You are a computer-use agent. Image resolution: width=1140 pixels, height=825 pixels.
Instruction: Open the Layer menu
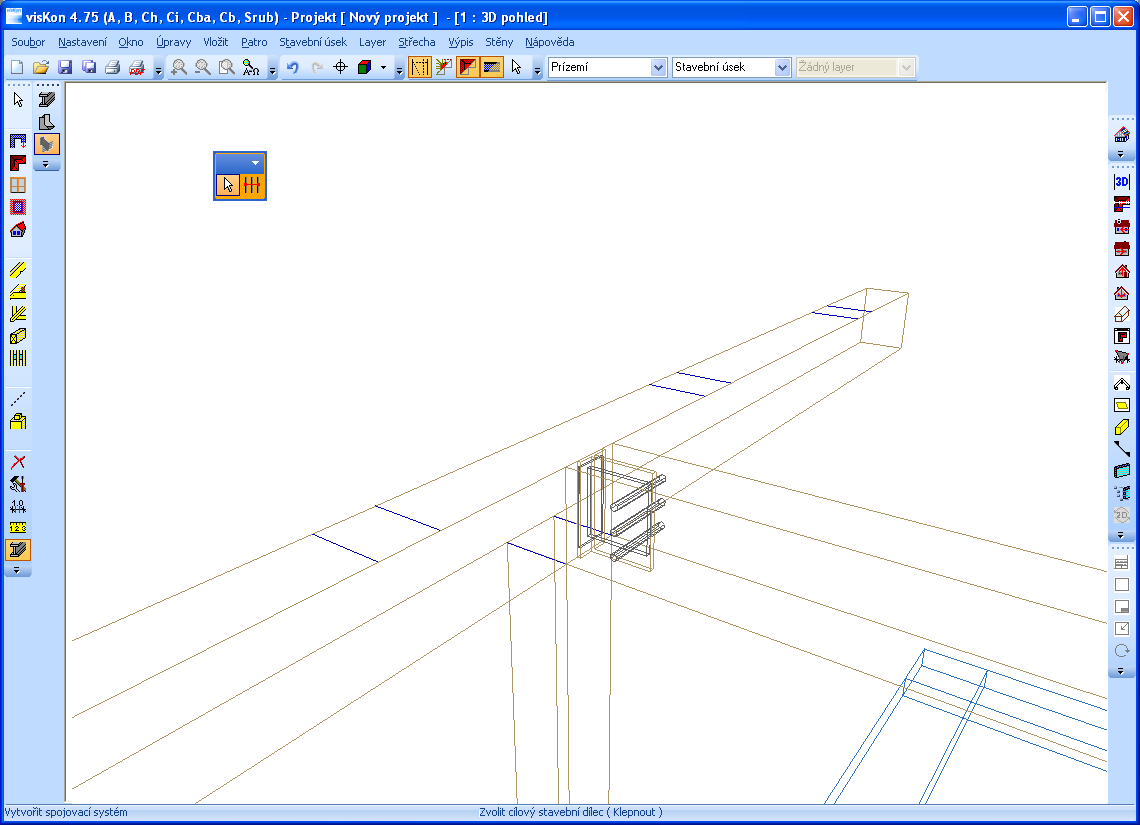click(x=372, y=42)
